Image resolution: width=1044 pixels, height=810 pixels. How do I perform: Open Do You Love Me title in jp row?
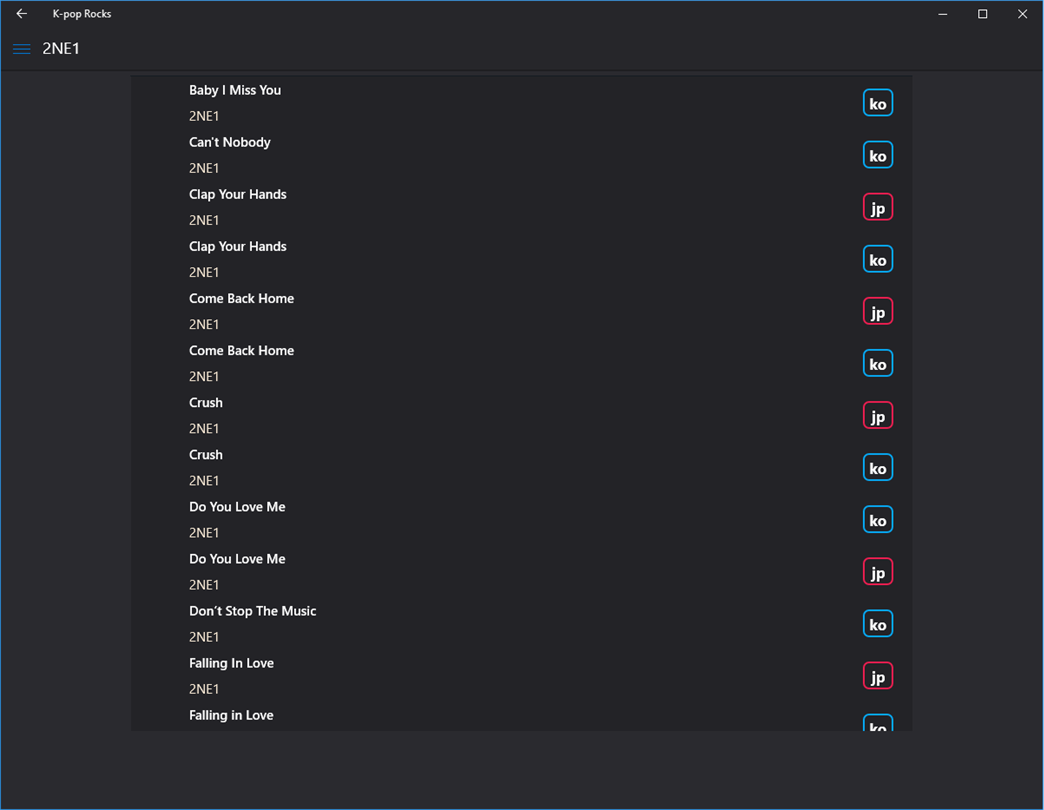237,559
